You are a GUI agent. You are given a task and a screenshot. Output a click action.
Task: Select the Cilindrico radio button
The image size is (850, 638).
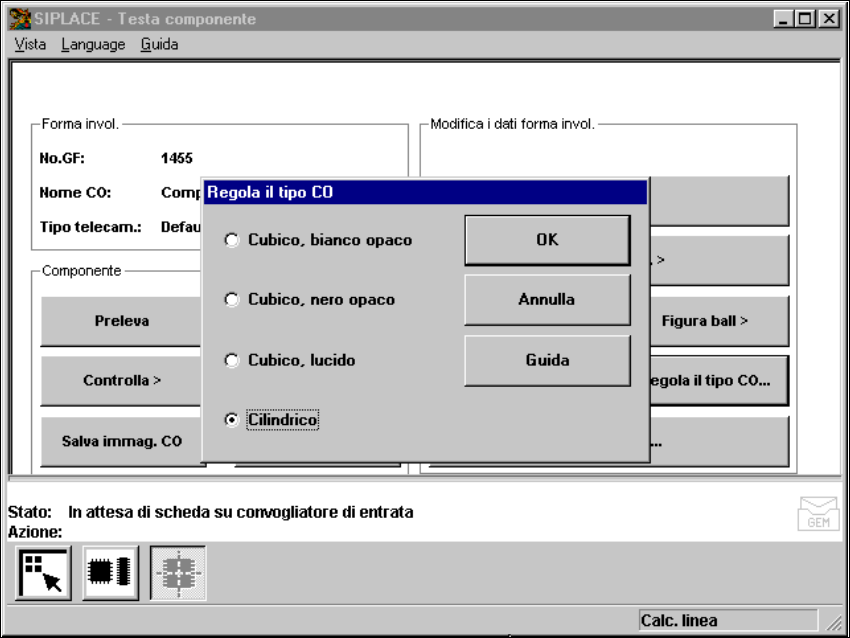click(x=232, y=421)
